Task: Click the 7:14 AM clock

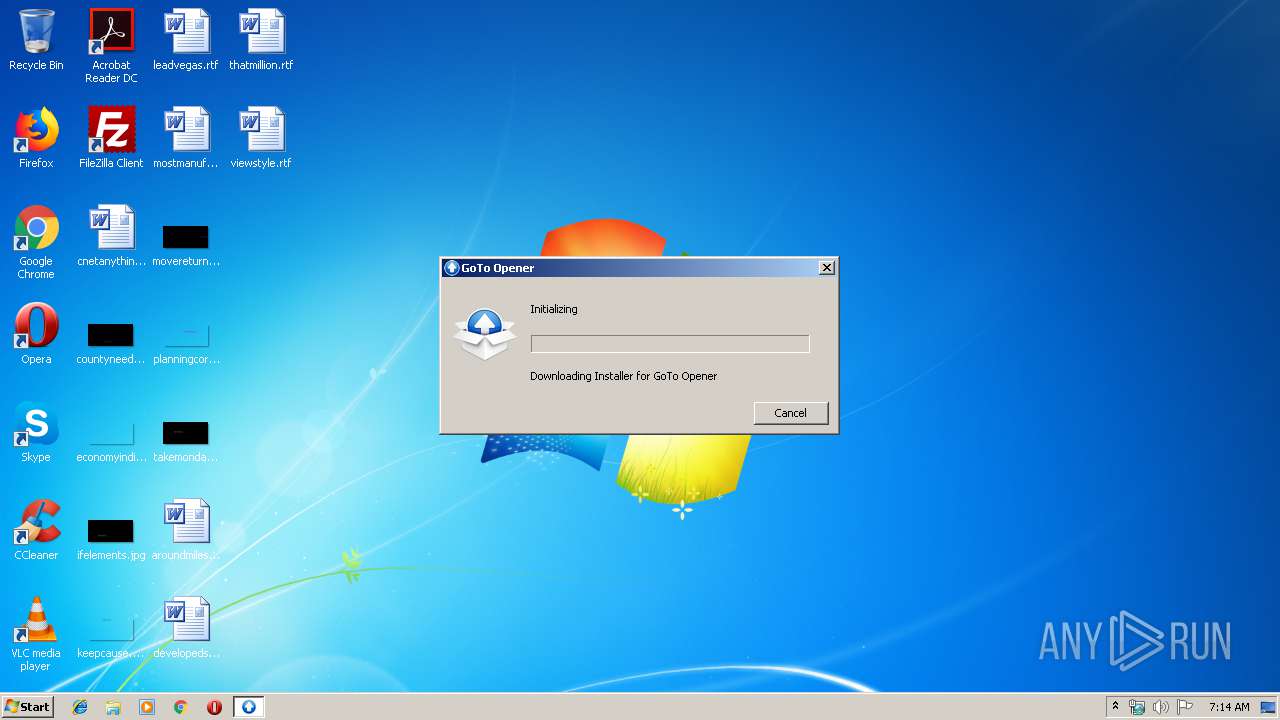Action: [x=1229, y=707]
